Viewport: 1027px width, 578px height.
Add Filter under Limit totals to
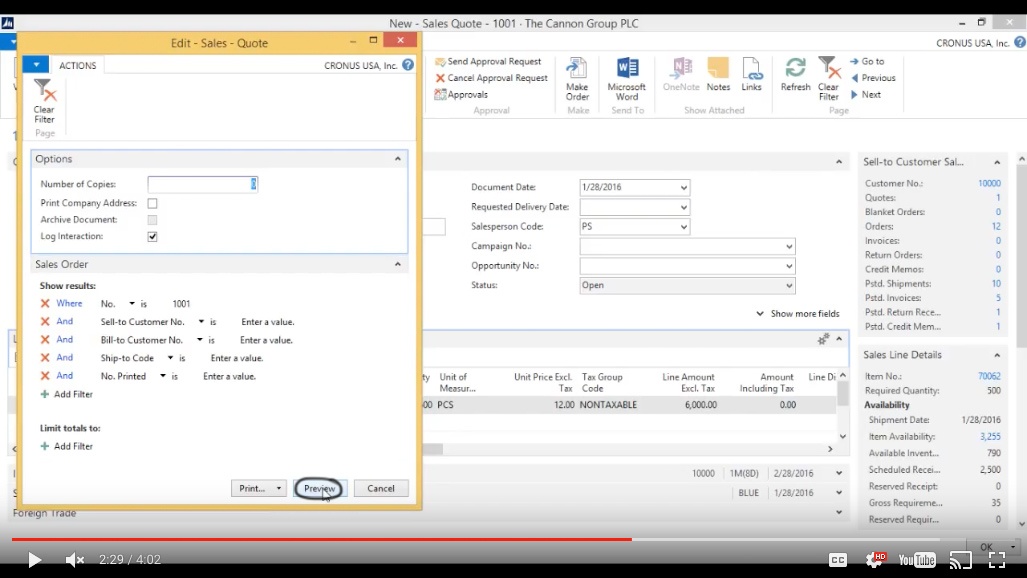tap(67, 446)
